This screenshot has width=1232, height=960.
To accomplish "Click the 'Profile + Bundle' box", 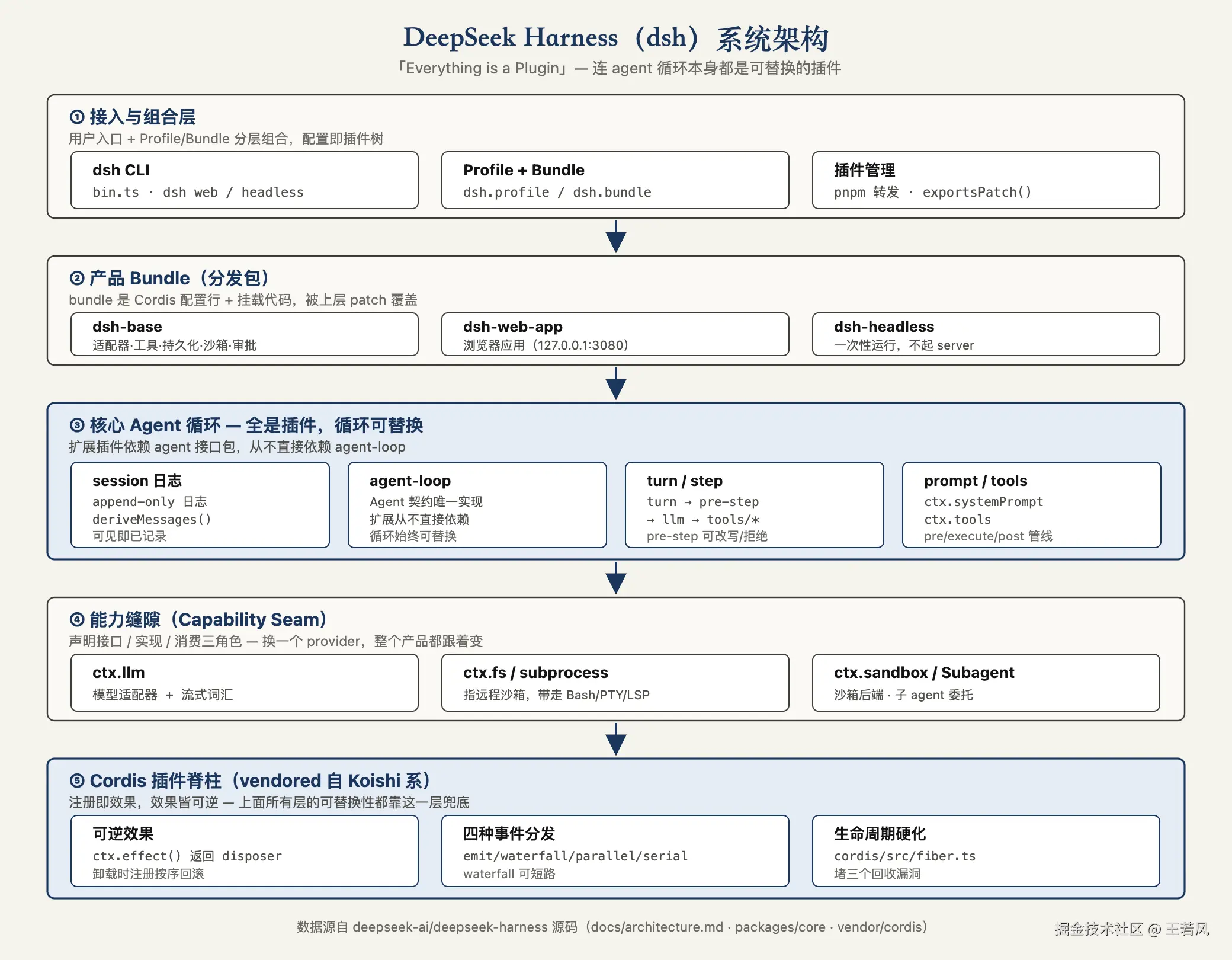I will pyautogui.click(x=615, y=180).
